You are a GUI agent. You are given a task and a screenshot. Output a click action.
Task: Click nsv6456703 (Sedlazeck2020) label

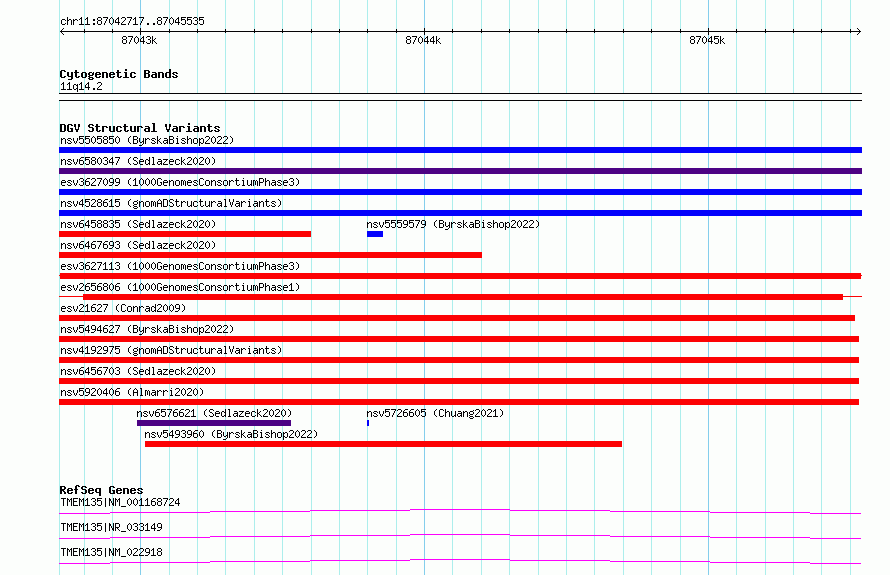(x=138, y=371)
